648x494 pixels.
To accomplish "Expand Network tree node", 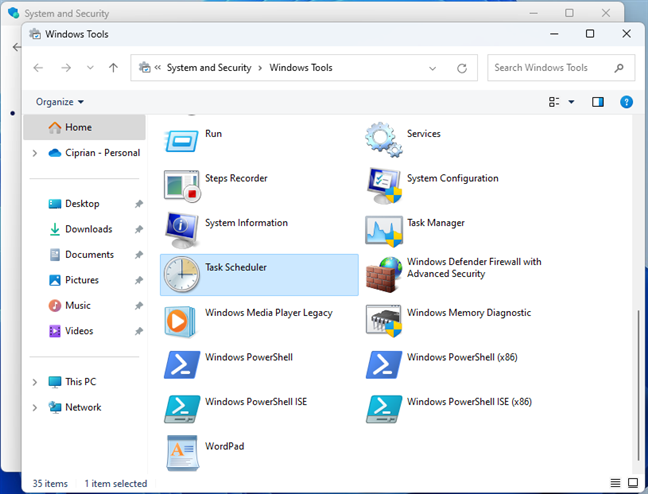I will pos(35,408).
